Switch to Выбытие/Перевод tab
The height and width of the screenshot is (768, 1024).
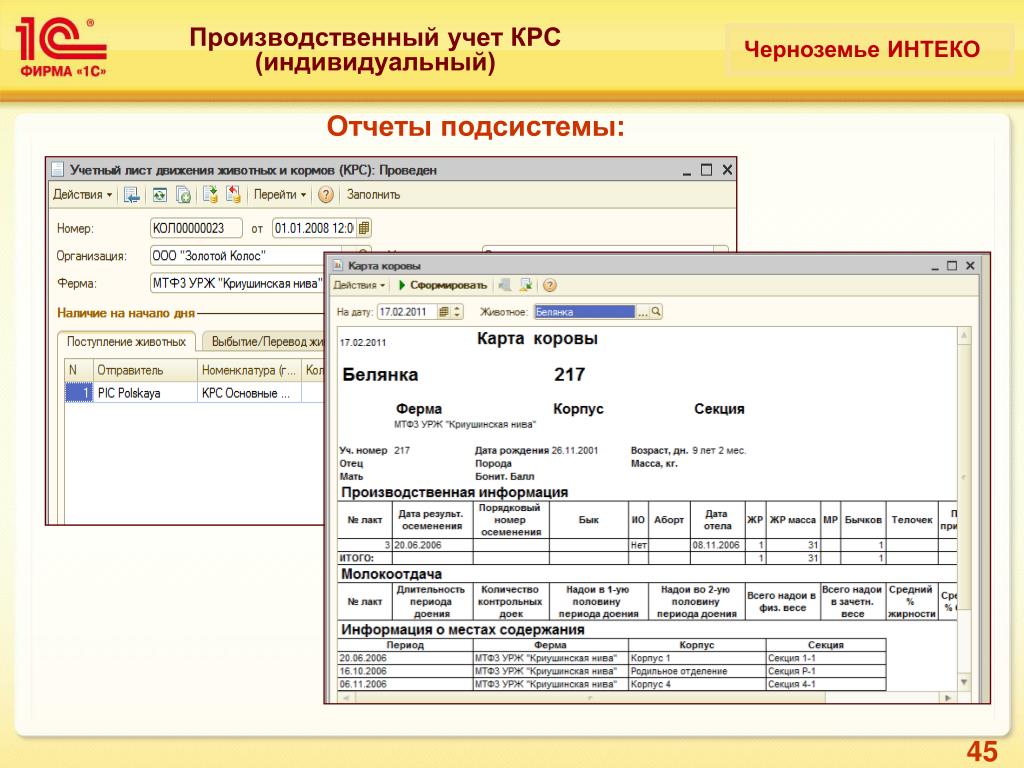pos(264,342)
